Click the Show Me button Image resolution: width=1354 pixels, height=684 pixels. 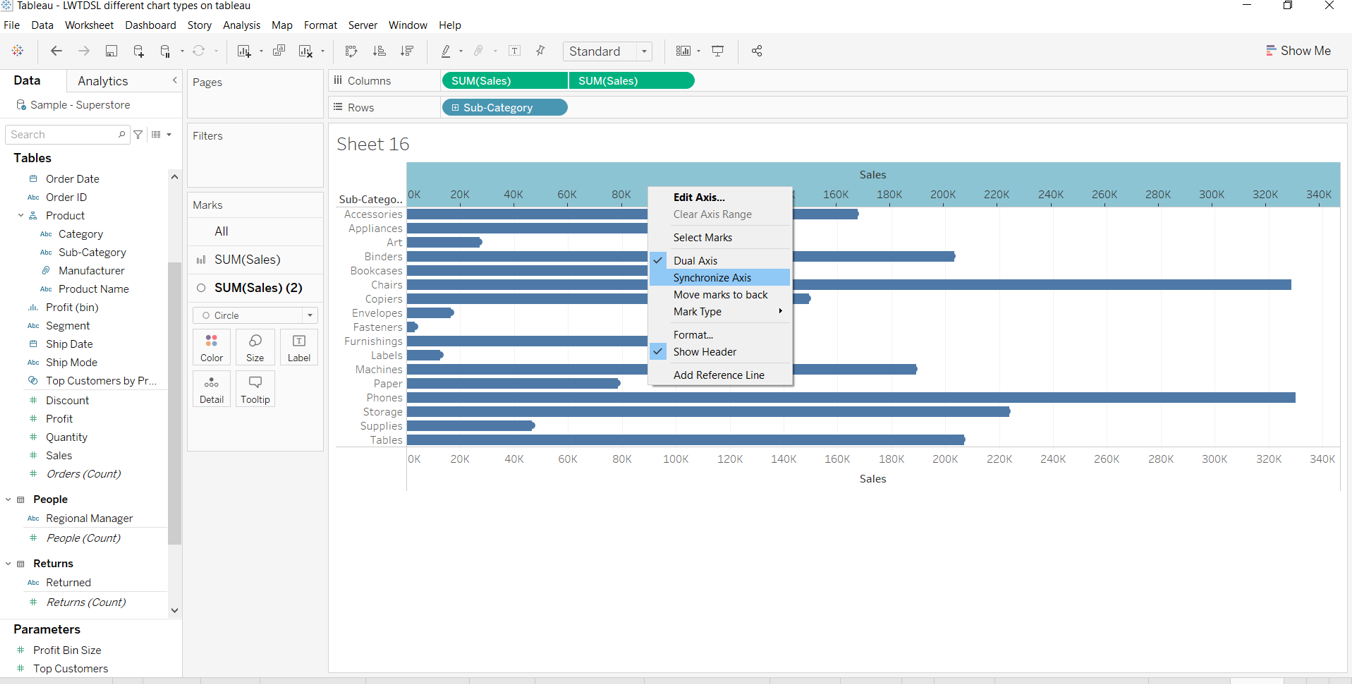click(1298, 51)
